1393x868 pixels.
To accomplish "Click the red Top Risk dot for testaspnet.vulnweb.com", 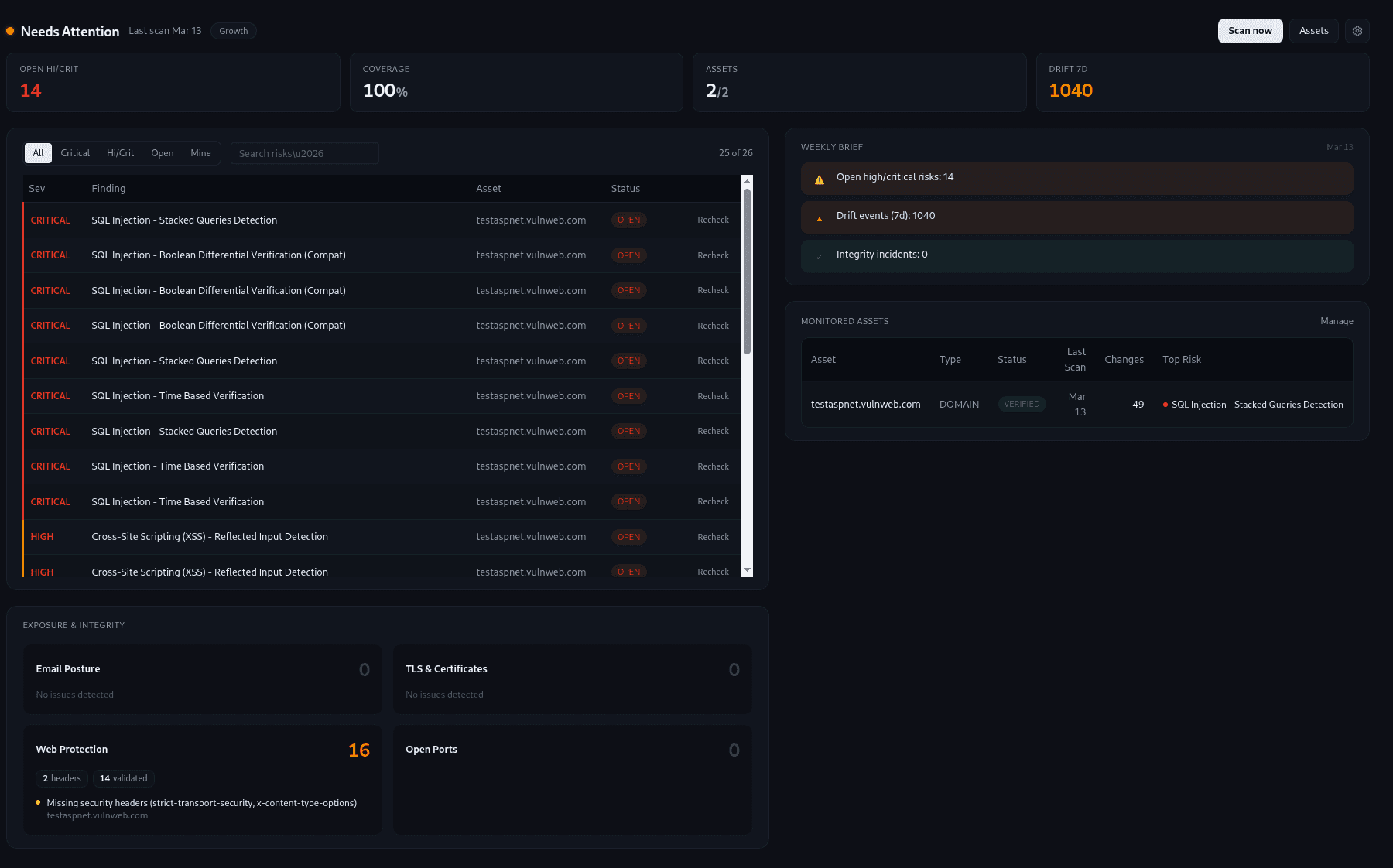I will (x=1165, y=404).
